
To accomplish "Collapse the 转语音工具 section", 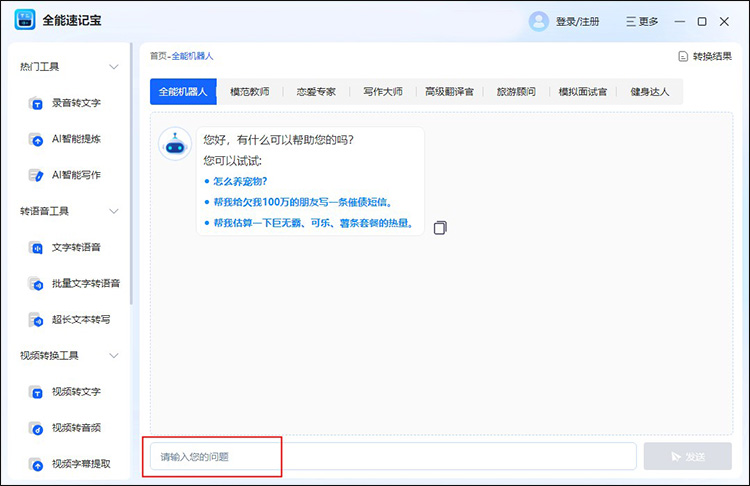I will click(113, 211).
